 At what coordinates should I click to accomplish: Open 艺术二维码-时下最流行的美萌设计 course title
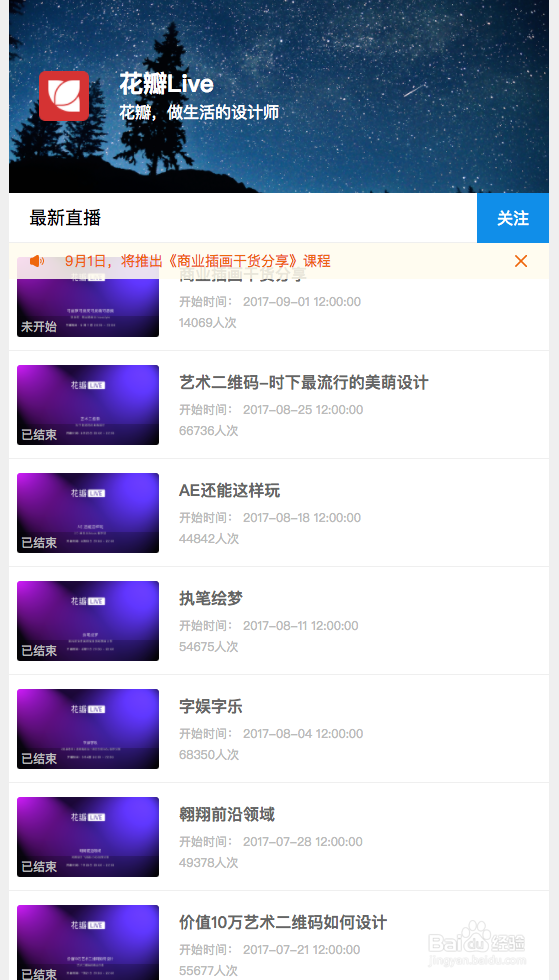(x=304, y=382)
